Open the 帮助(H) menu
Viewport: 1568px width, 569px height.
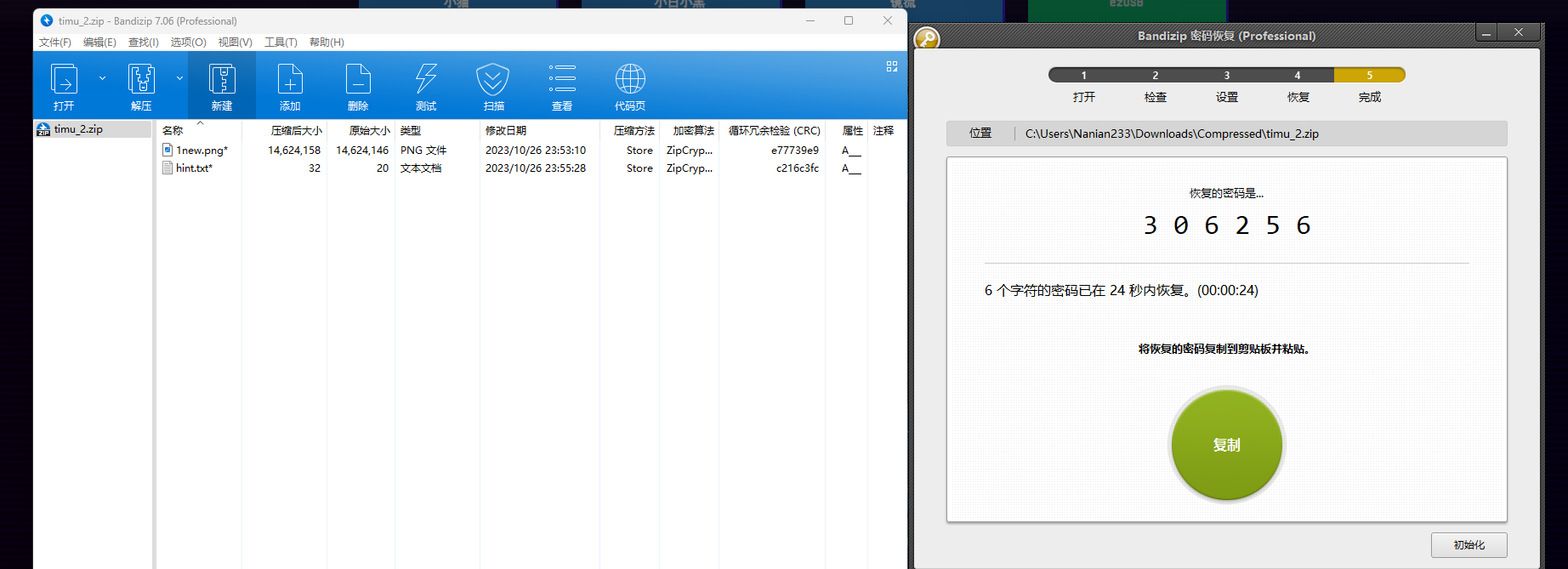(x=327, y=42)
